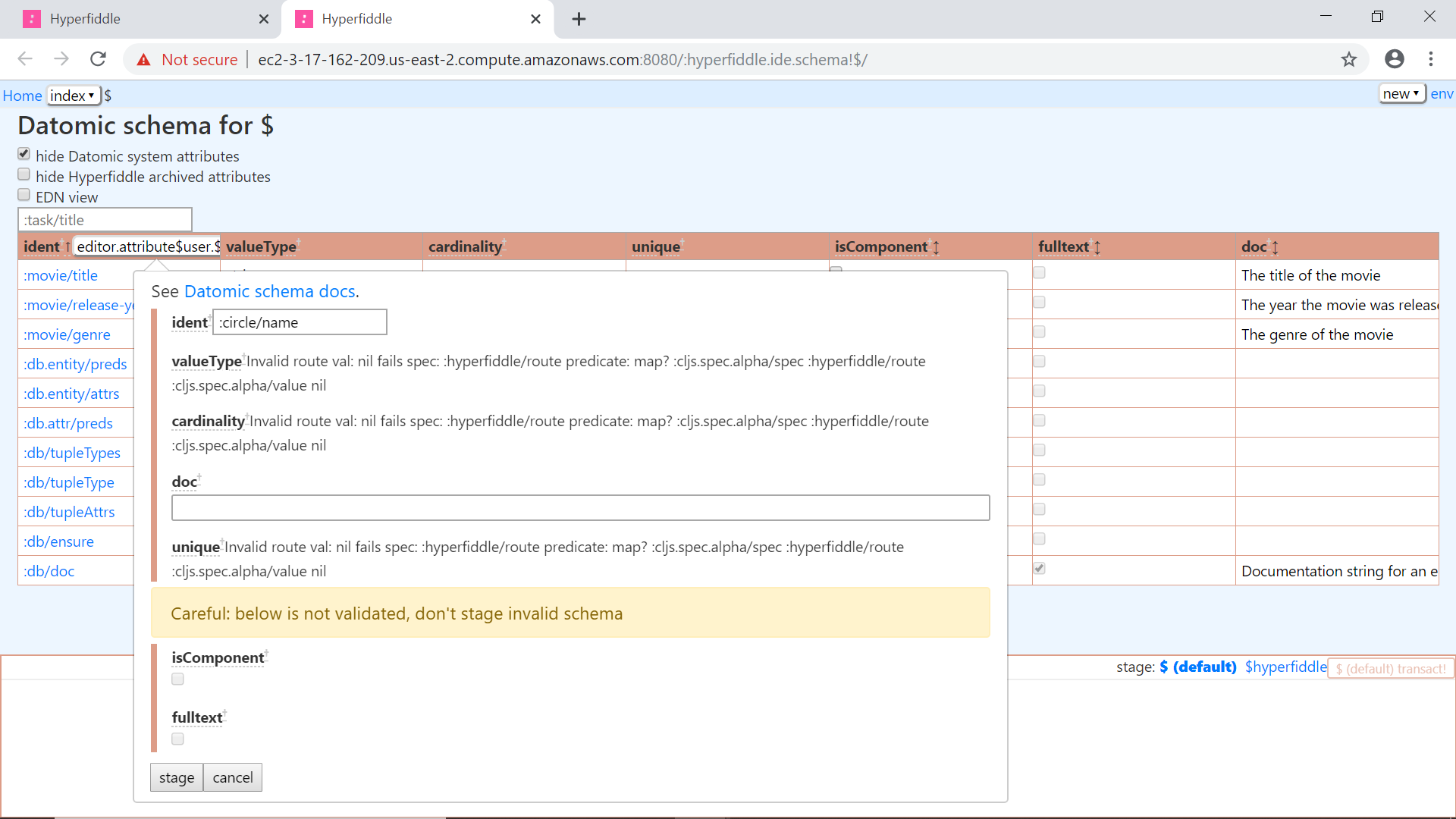The height and width of the screenshot is (819, 1456).
Task: Open a new browser tab with the plus icon
Action: [579, 19]
